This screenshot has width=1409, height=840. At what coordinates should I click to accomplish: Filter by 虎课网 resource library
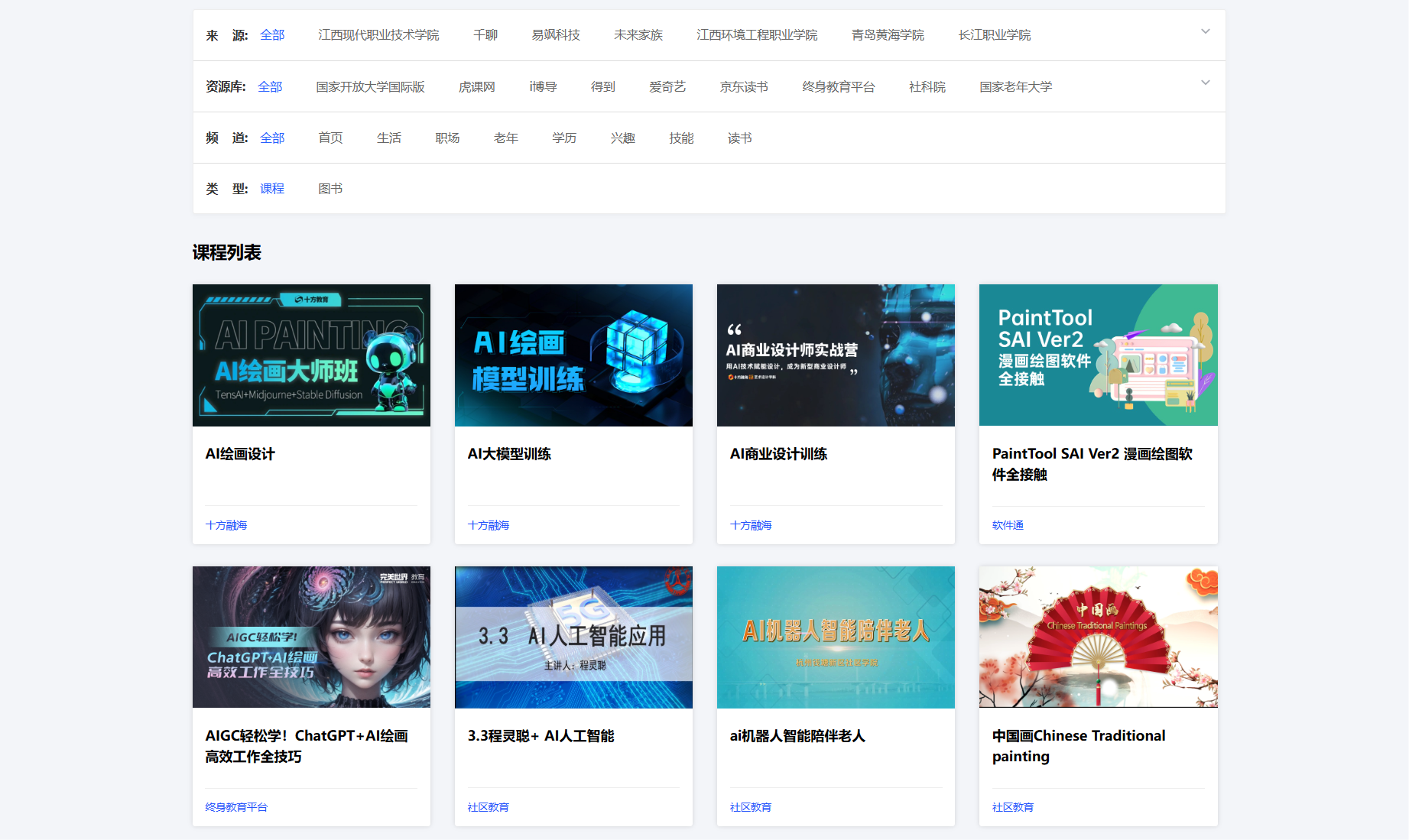[477, 86]
